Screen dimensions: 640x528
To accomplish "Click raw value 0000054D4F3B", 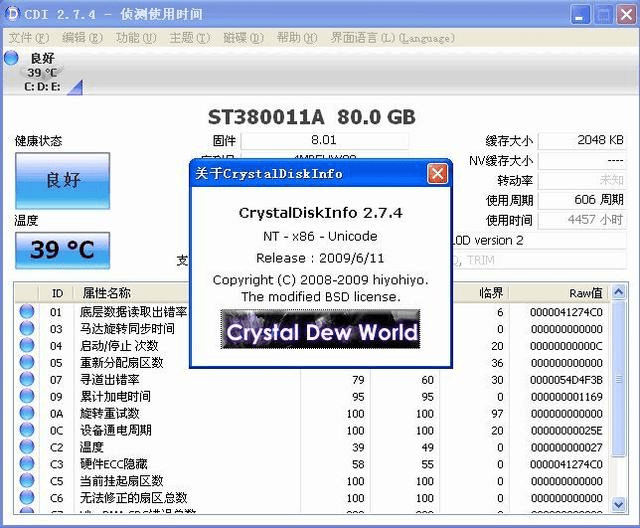I will (567, 380).
